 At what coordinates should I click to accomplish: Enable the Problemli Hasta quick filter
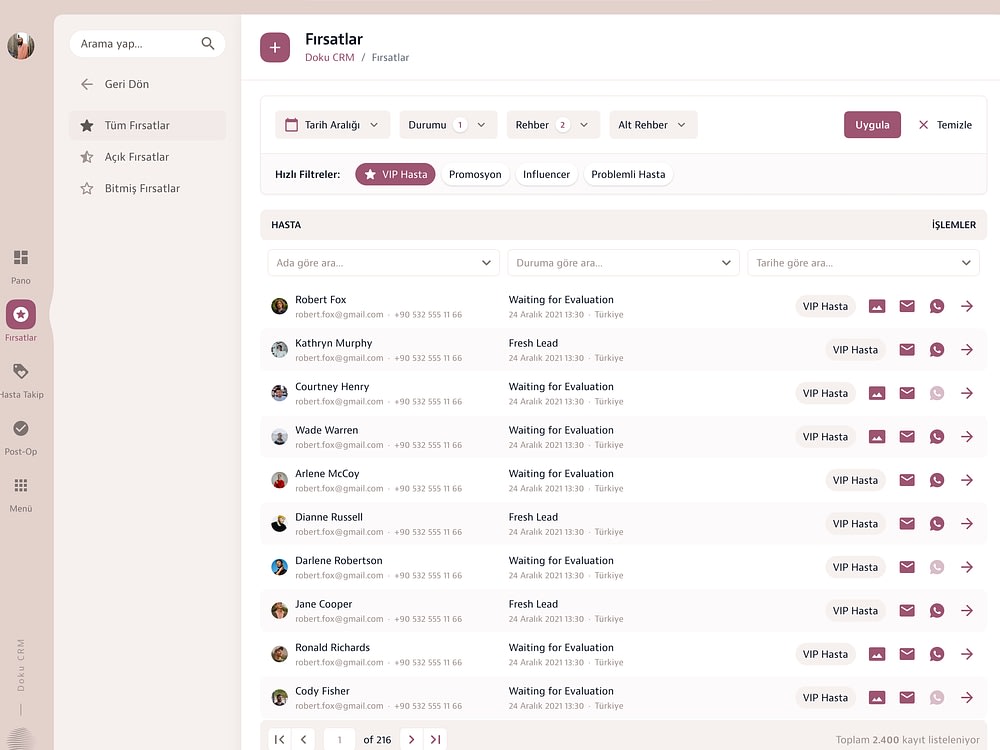coord(628,174)
